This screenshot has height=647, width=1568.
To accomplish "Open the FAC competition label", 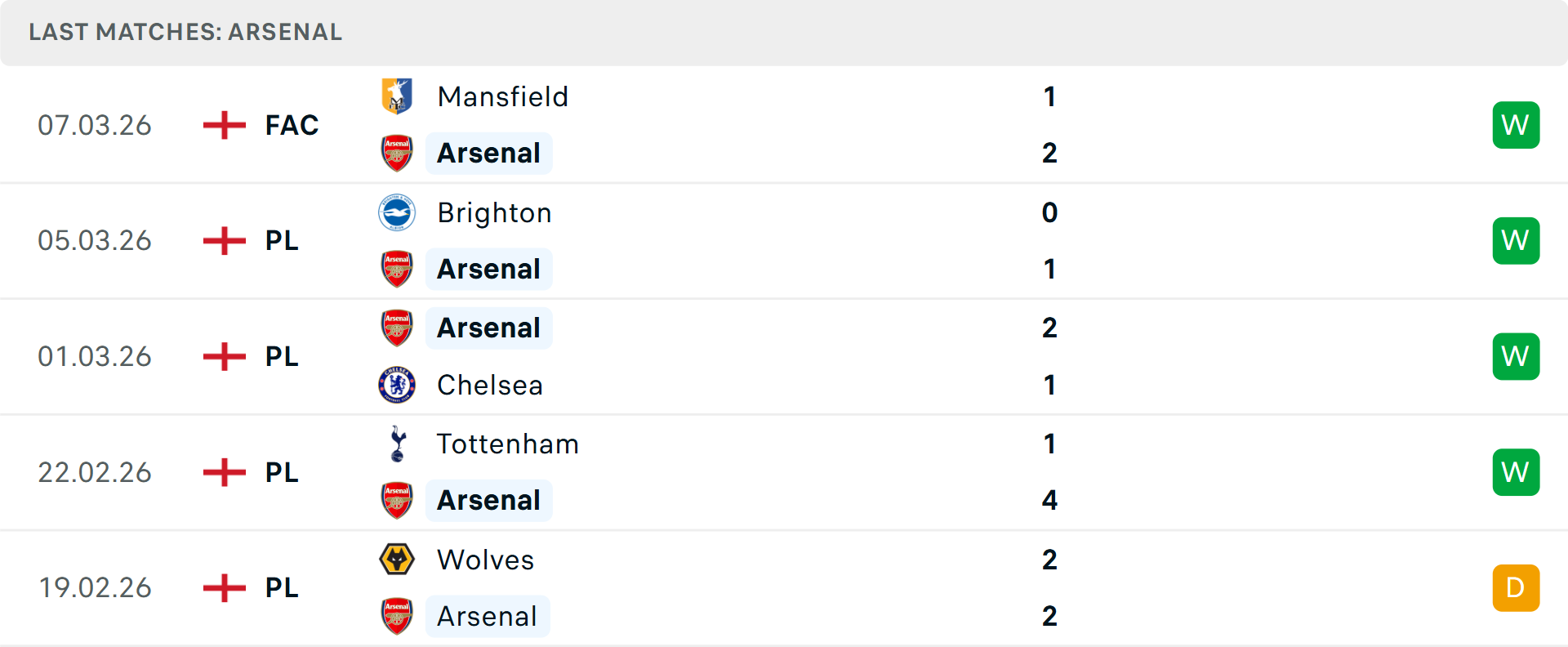I will (x=292, y=125).
